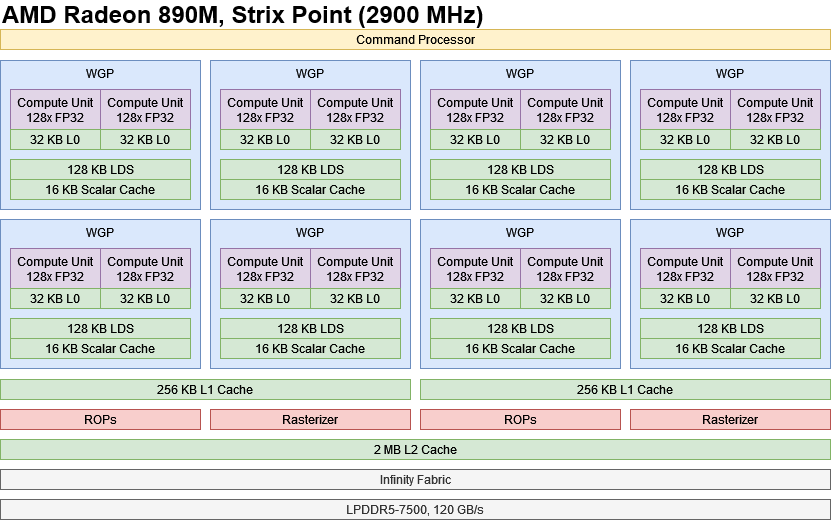Image resolution: width=832 pixels, height=523 pixels.
Task: Select the LPDDR5-7500, 120 GB/s memory bar
Action: tap(415, 510)
